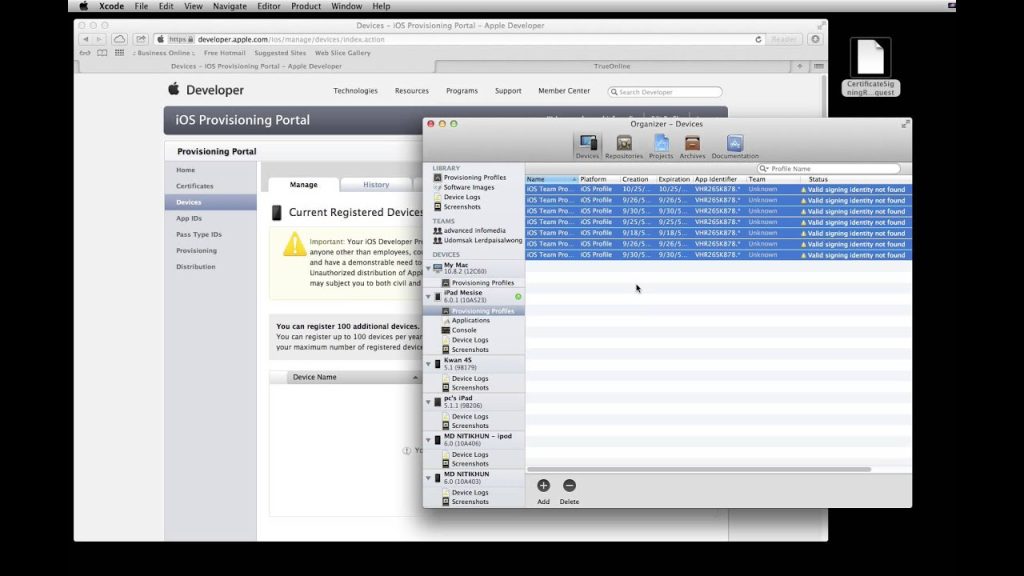
Task: Select Screenshots under Library
Action: click(462, 207)
